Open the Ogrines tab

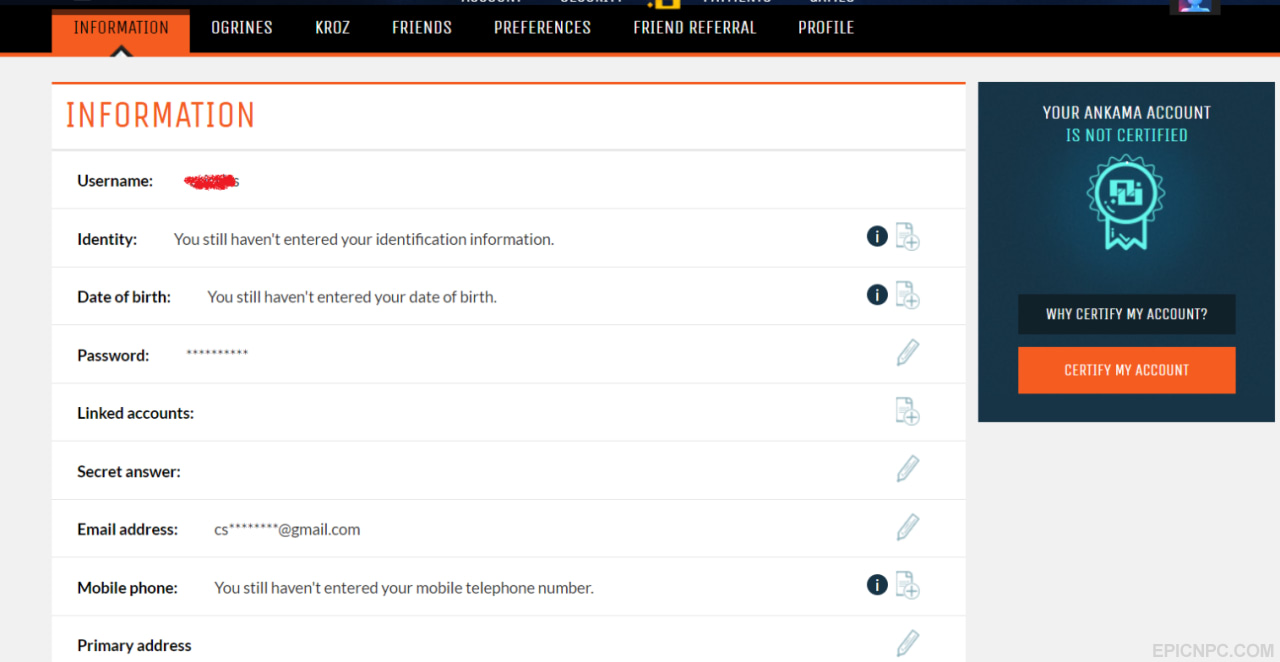tap(242, 28)
